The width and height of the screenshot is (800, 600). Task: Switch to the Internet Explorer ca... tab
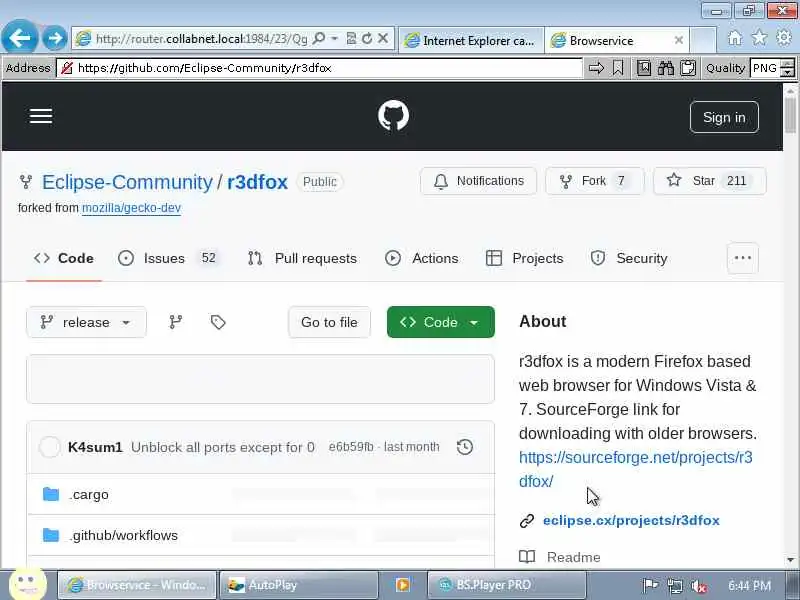[x=471, y=40]
